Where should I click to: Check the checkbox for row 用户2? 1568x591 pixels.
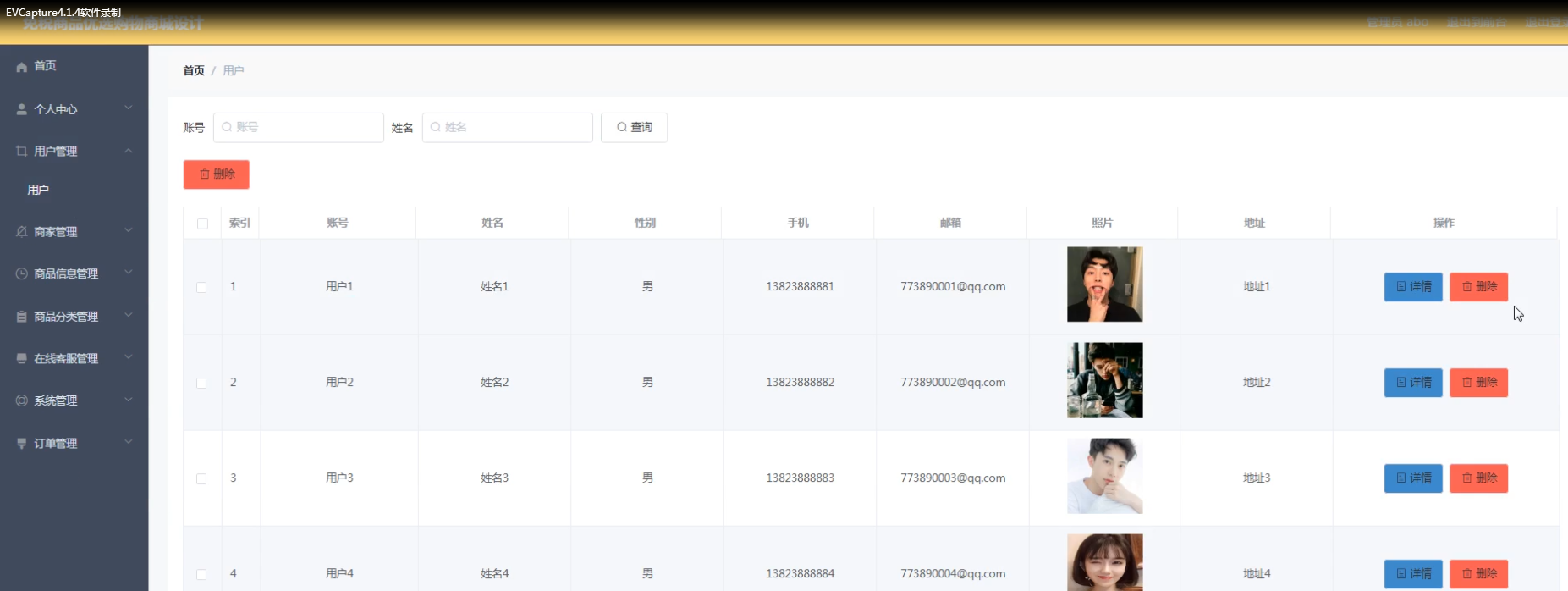click(201, 383)
